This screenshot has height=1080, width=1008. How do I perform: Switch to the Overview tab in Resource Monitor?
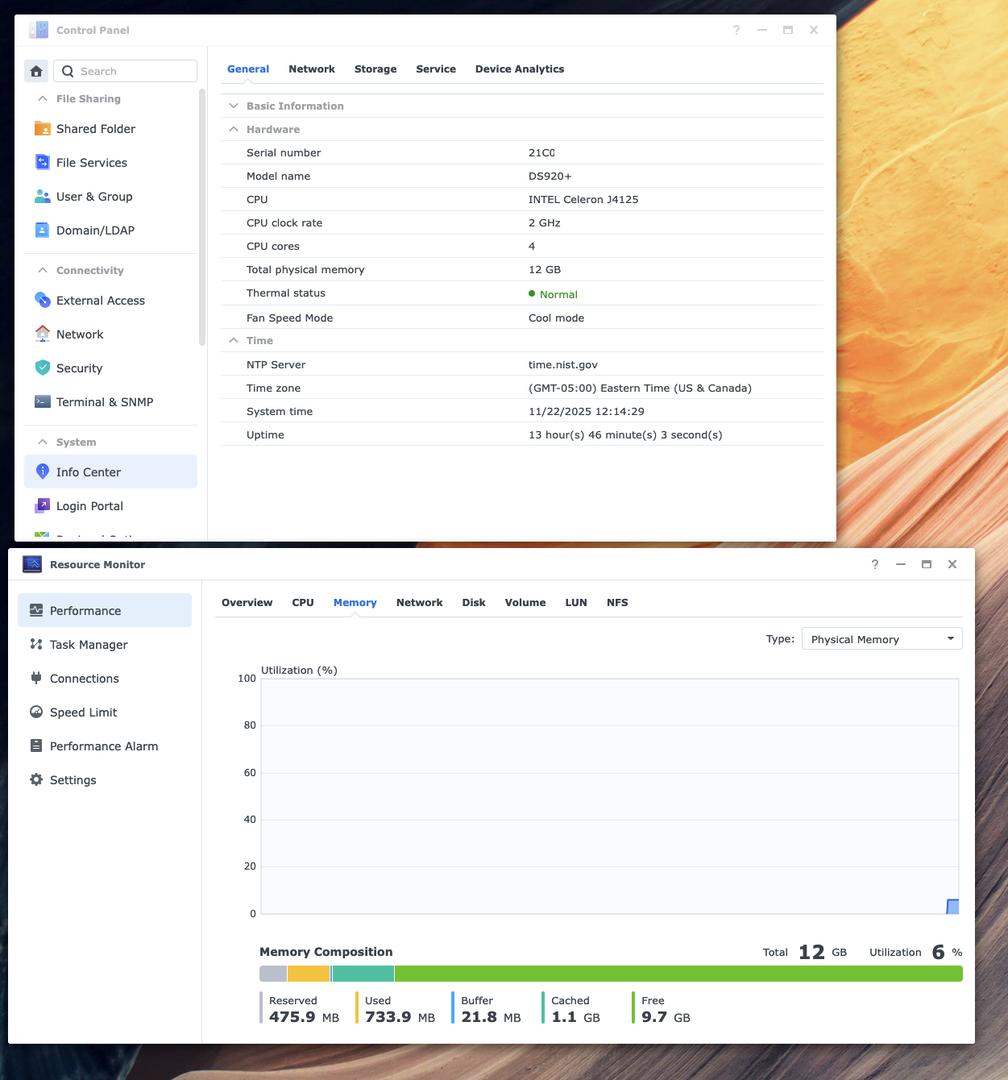[x=247, y=602]
